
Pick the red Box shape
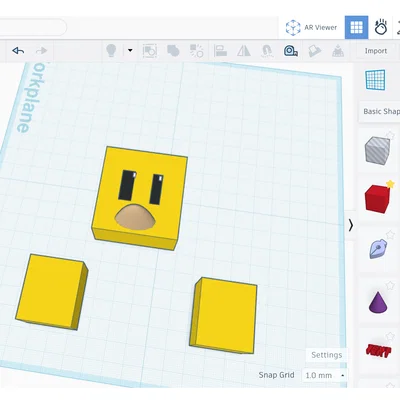click(x=377, y=199)
